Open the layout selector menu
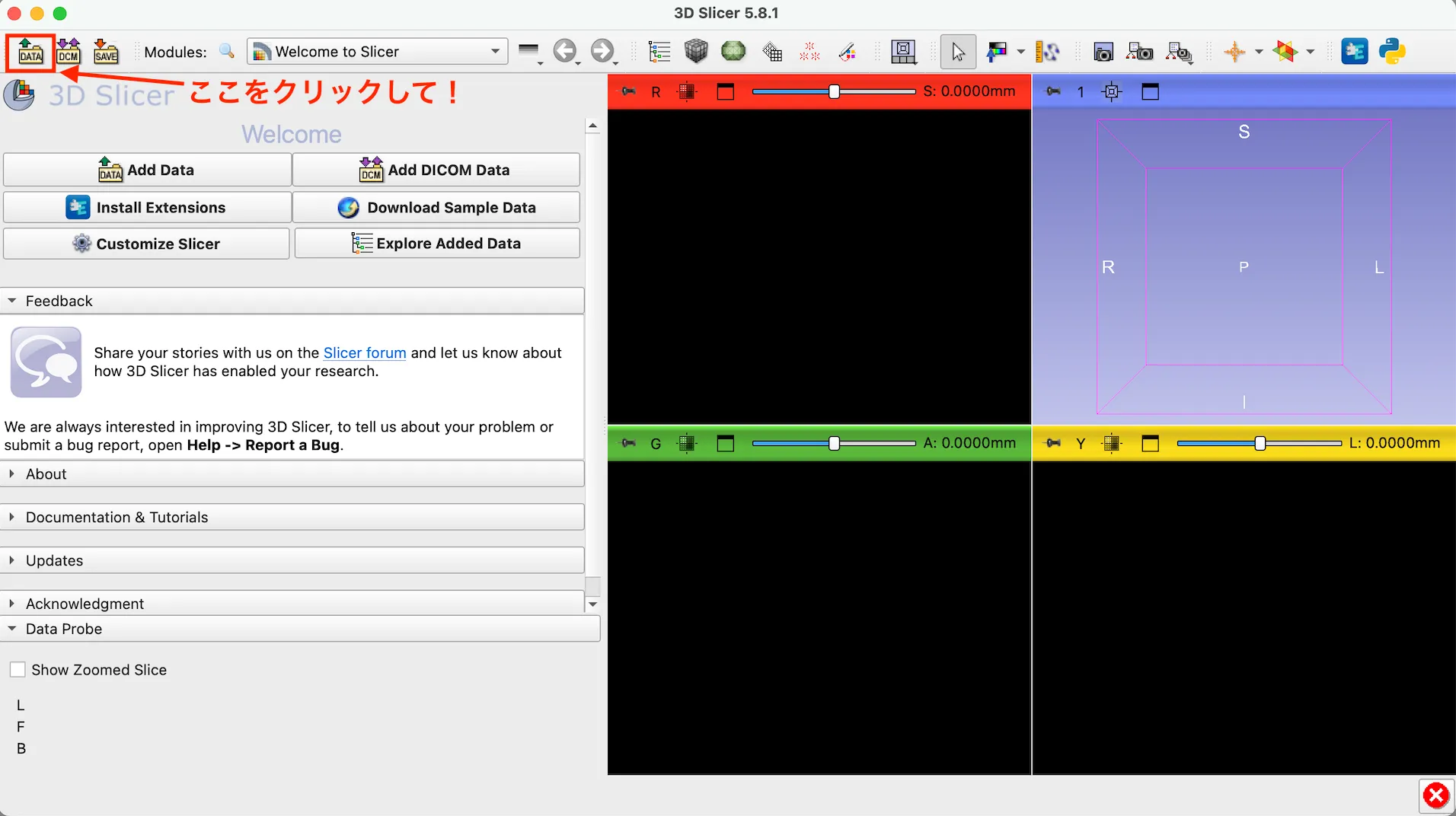 pos(904,51)
